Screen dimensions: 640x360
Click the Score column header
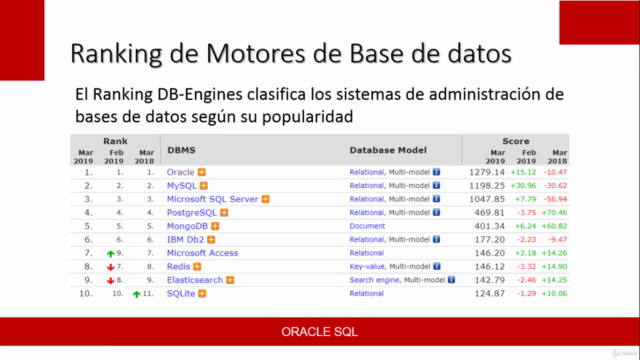pos(516,141)
